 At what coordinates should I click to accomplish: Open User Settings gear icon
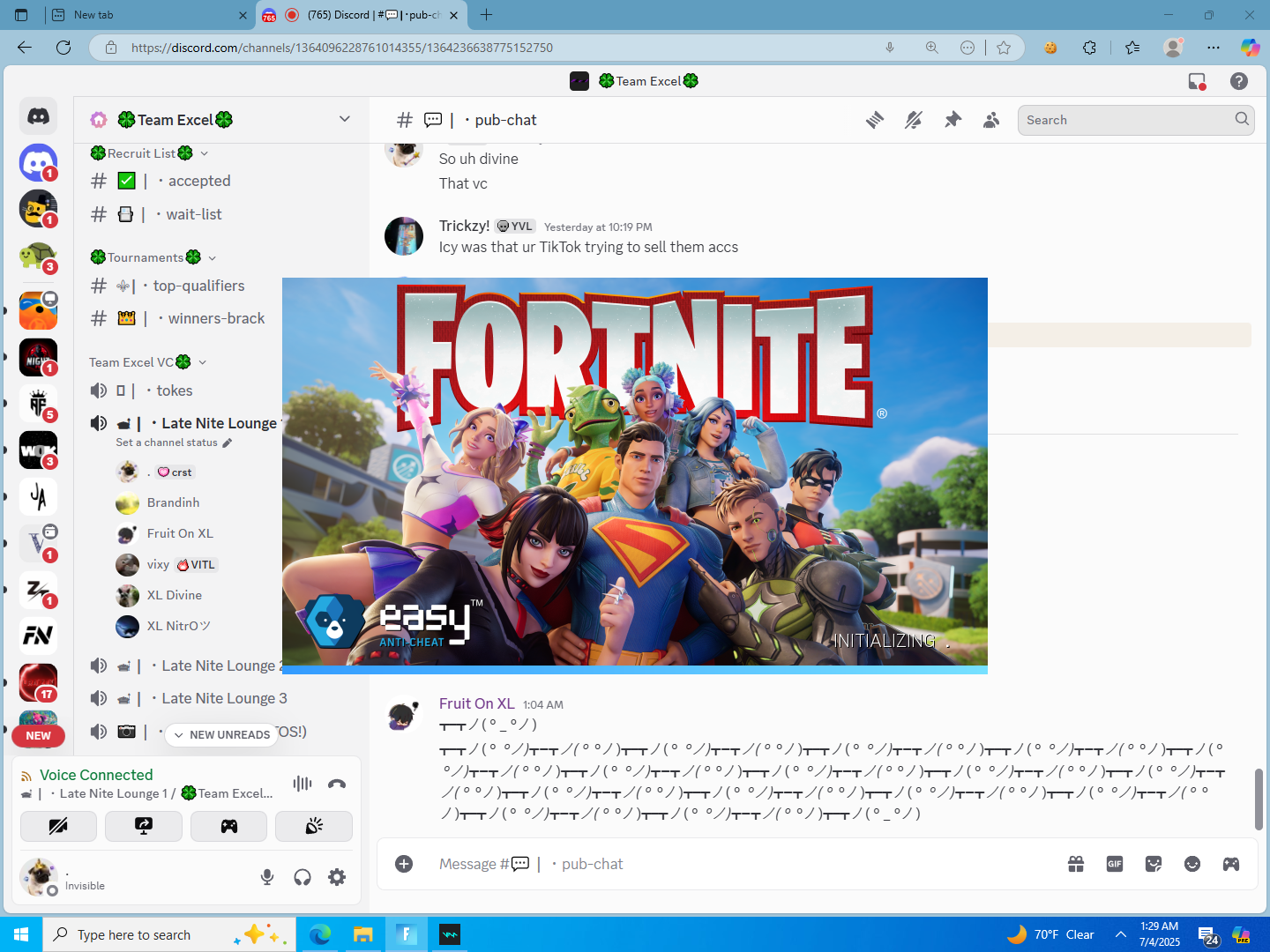337,877
